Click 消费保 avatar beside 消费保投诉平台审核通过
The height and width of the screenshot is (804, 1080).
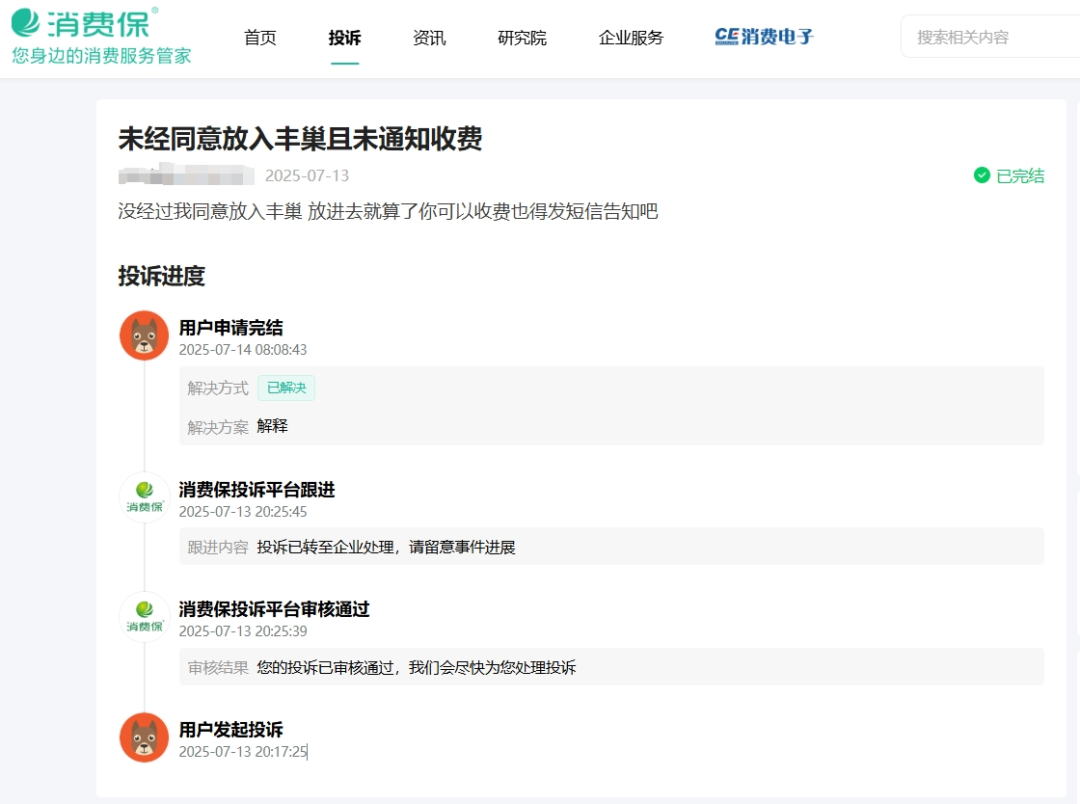[144, 617]
